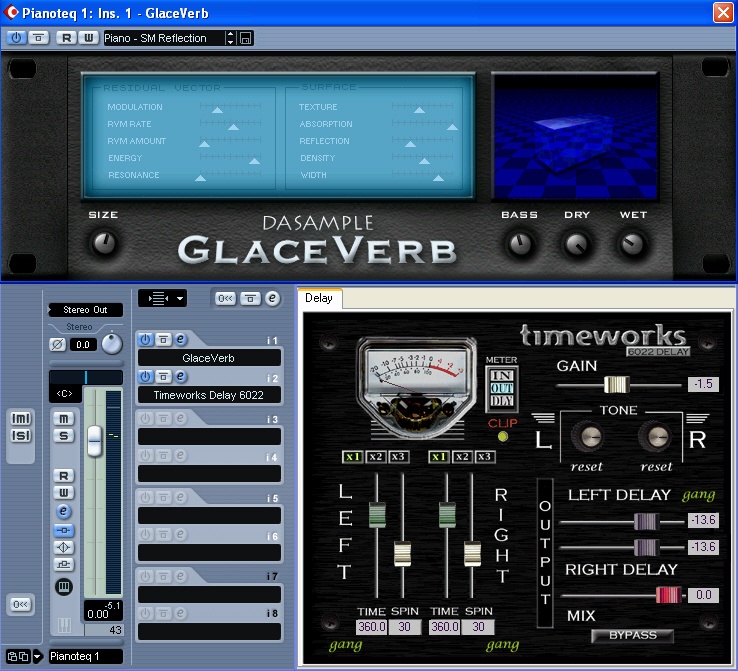
Task: Enable Read automation (R) in plugin toolbar
Action: click(x=66, y=38)
